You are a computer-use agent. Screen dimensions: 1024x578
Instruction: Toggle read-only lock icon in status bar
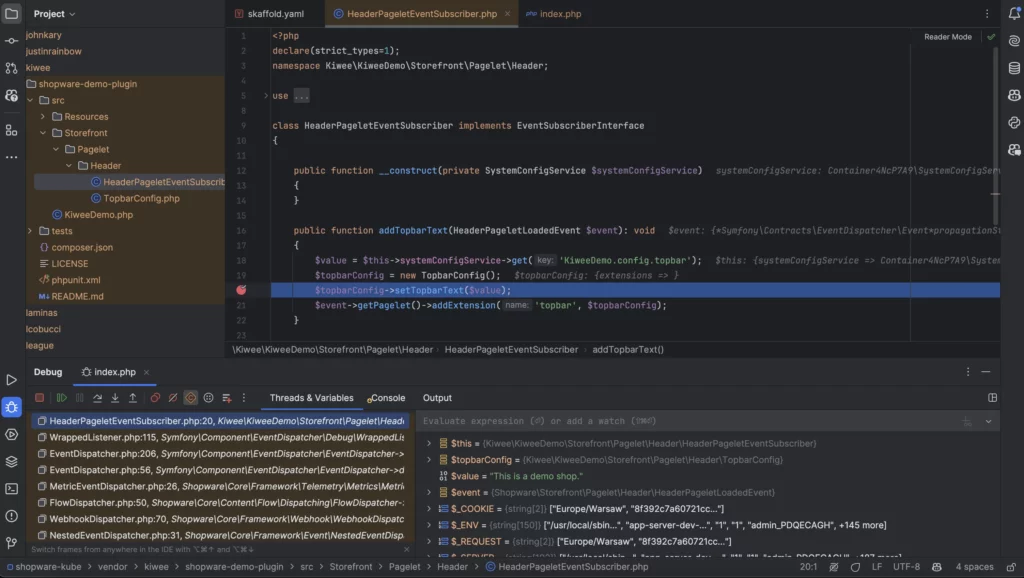1012,567
